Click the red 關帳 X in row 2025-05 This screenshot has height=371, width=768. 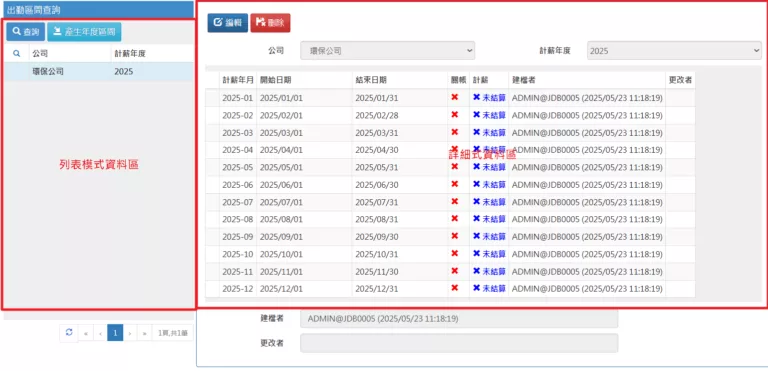pyautogui.click(x=455, y=166)
